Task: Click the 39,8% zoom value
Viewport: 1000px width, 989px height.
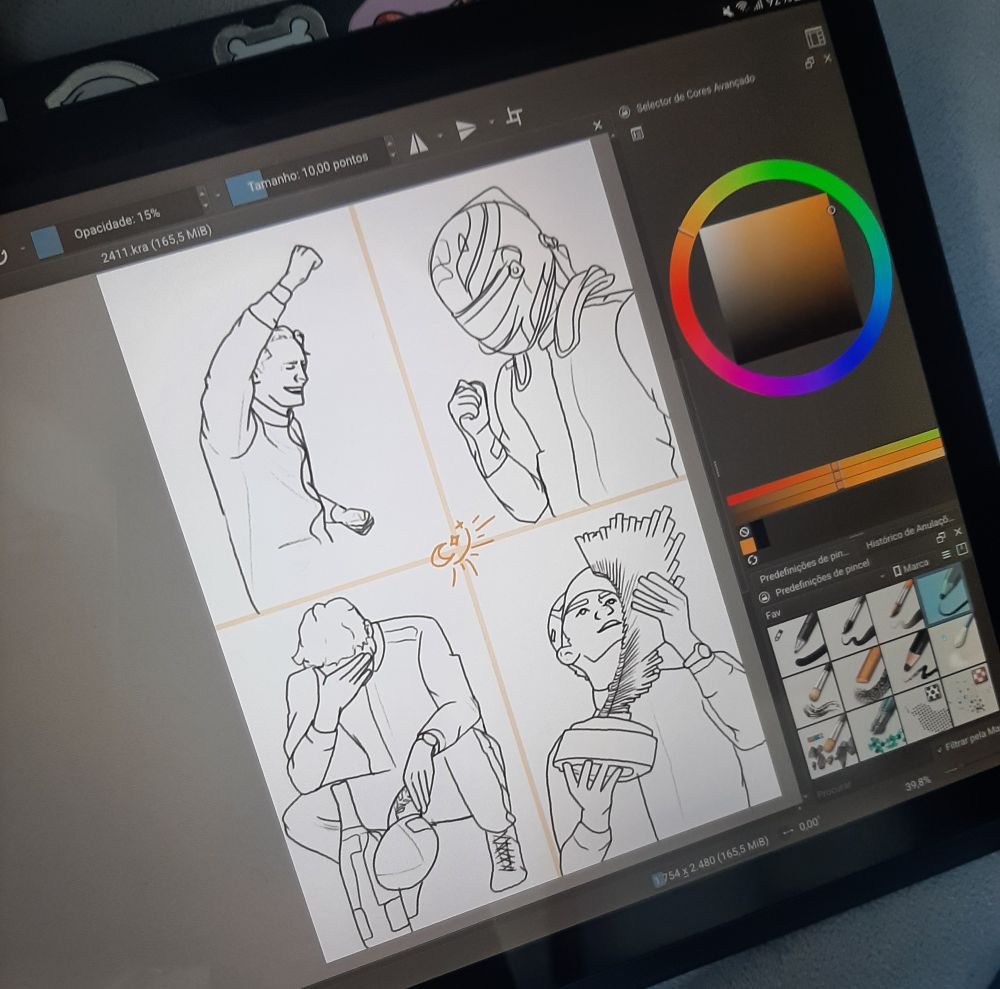Action: (x=918, y=782)
